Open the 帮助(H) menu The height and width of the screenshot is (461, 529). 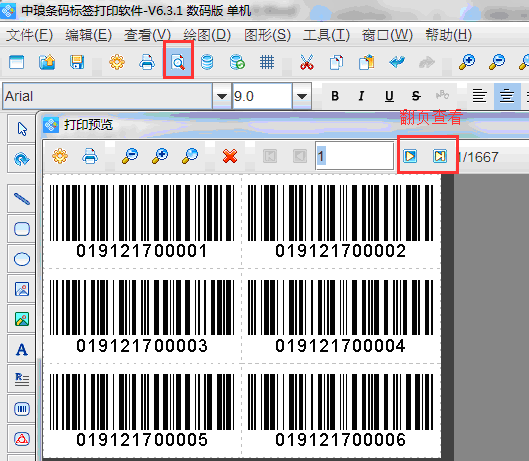click(x=448, y=35)
